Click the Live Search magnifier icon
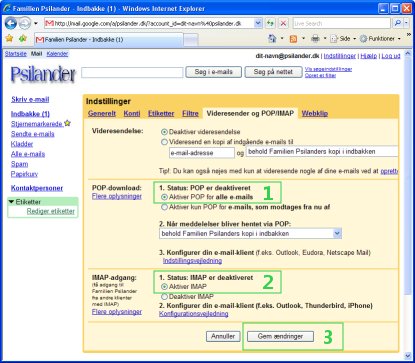The width and height of the screenshot is (415, 363). coord(397,23)
